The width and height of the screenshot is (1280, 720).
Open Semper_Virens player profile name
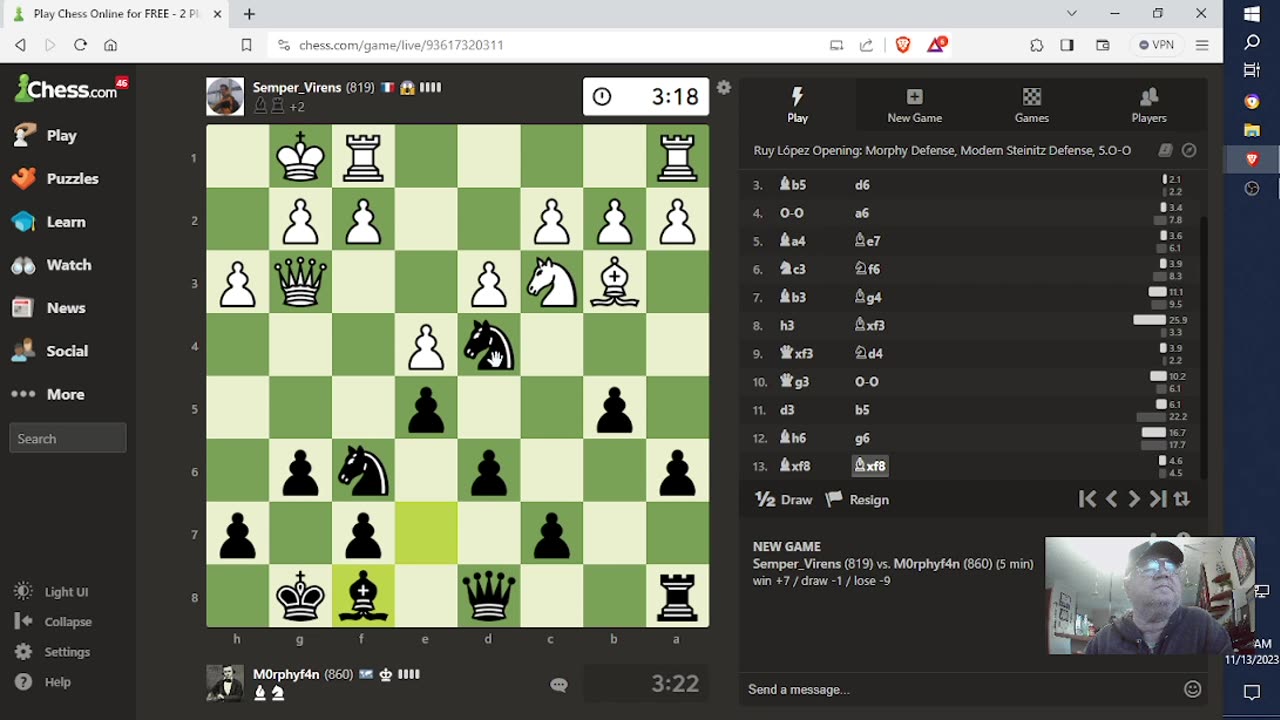pos(297,88)
